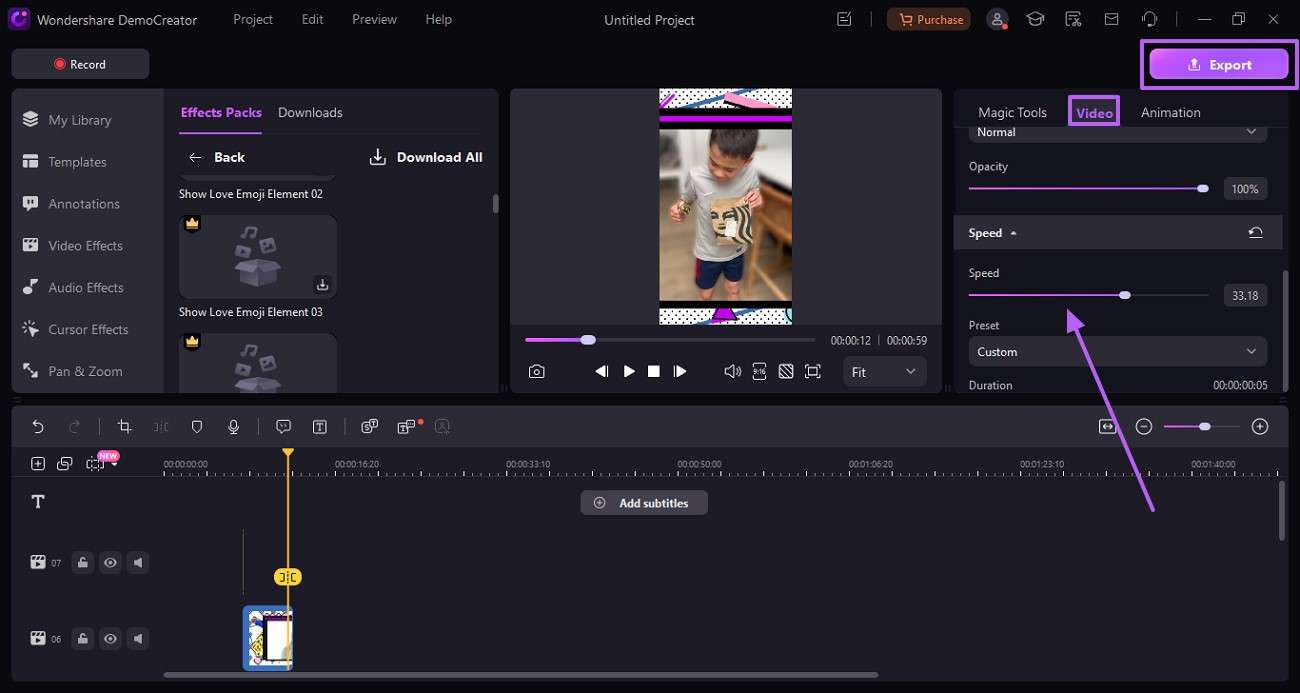The height and width of the screenshot is (693, 1300).
Task: Open the notes icon in title bar
Action: point(844,19)
